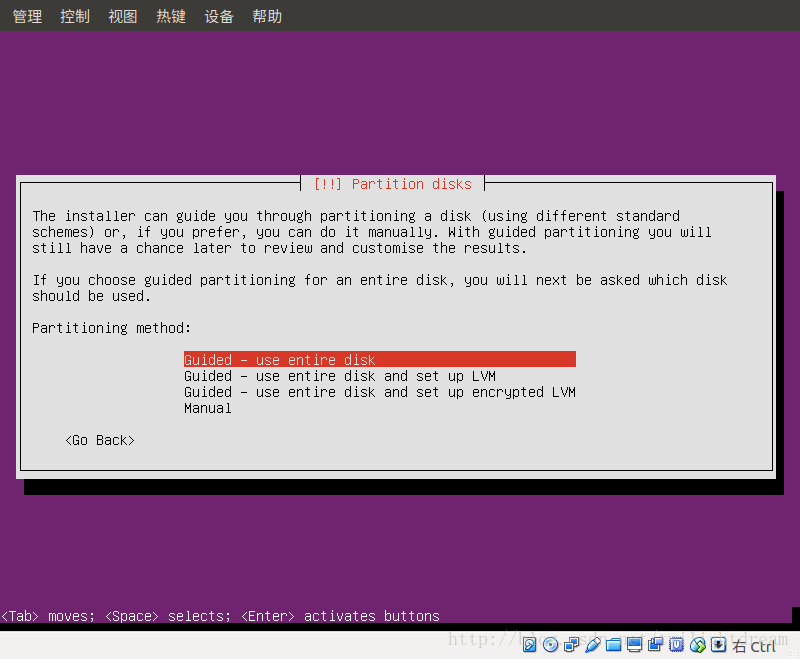Choose Manual partitioning method

point(207,408)
